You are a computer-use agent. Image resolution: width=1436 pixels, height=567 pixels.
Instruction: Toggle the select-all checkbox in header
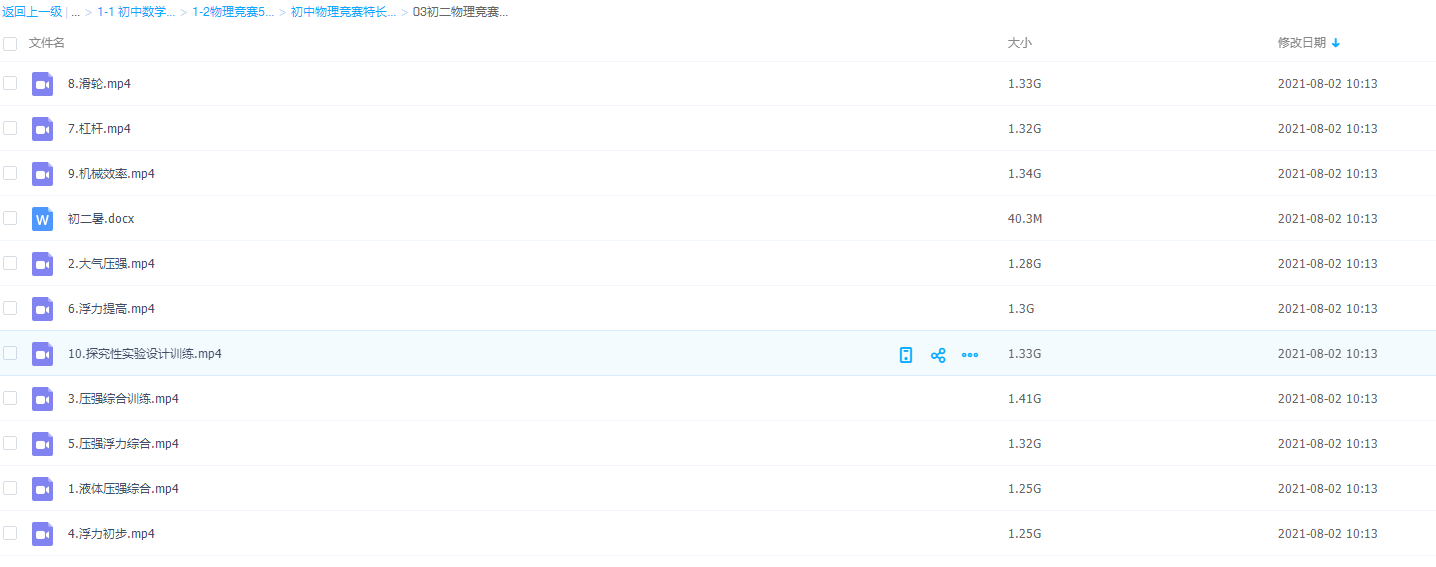pyautogui.click(x=10, y=44)
